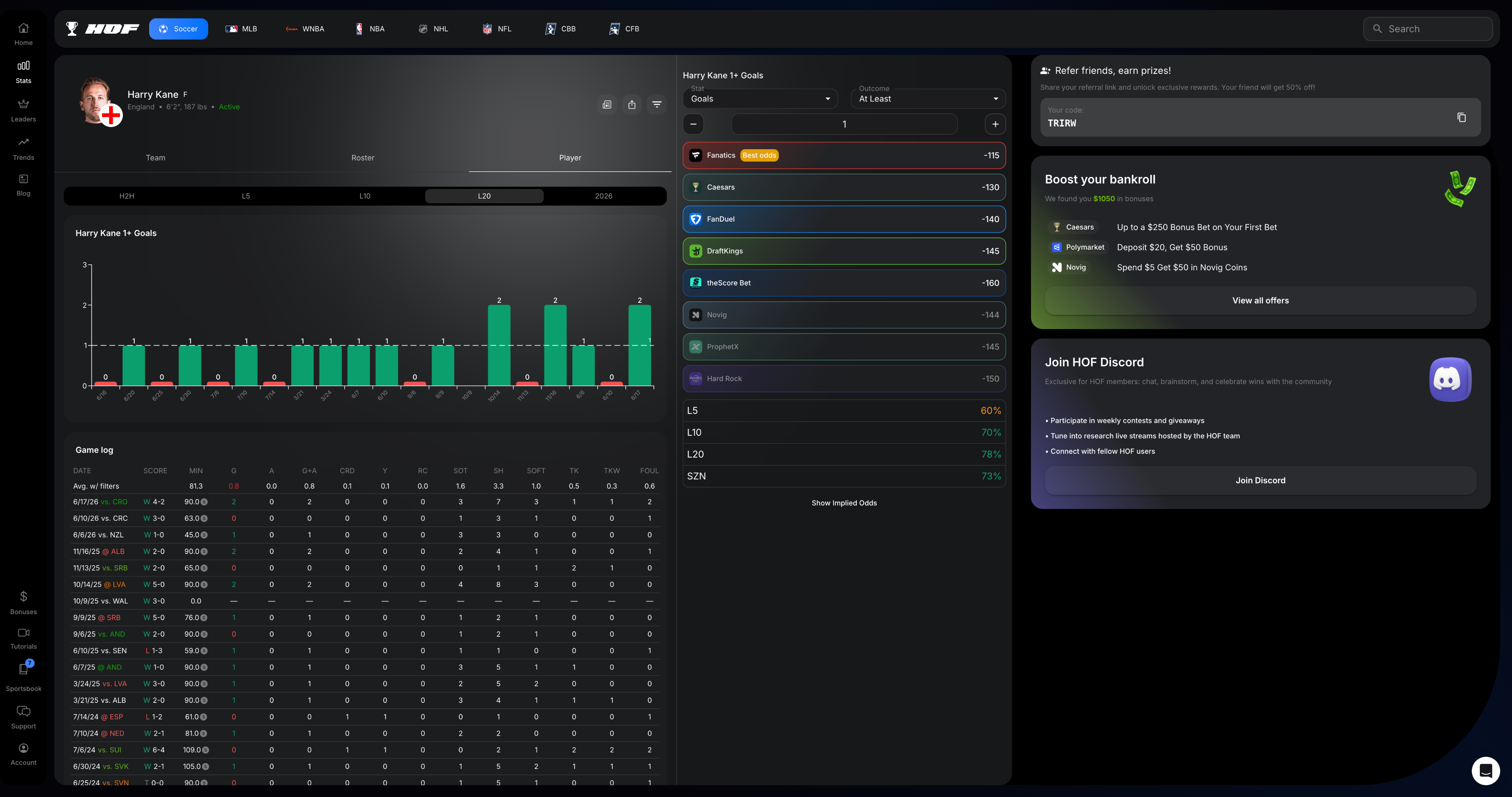Select the L20 range filter
The height and width of the screenshot is (797, 1512).
[x=484, y=196]
